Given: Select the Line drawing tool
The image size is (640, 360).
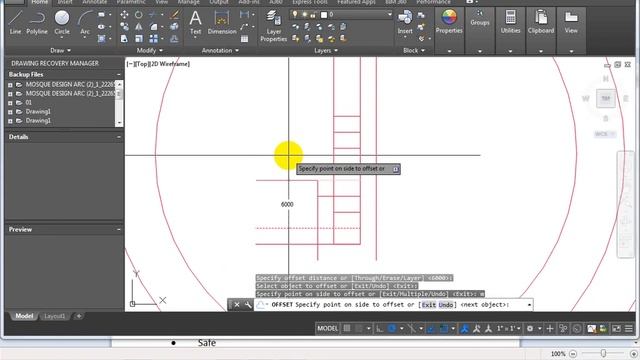Looking at the screenshot, I should 16,22.
